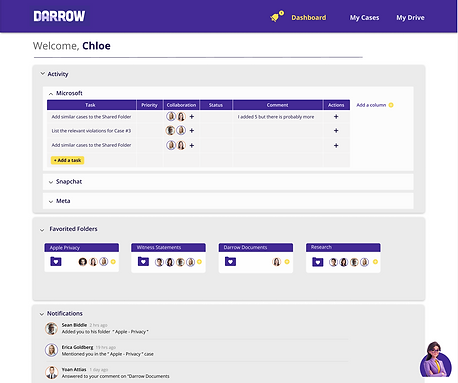This screenshot has width=458, height=383.
Task: Click the Witness Statements folder title
Action: pos(159,247)
